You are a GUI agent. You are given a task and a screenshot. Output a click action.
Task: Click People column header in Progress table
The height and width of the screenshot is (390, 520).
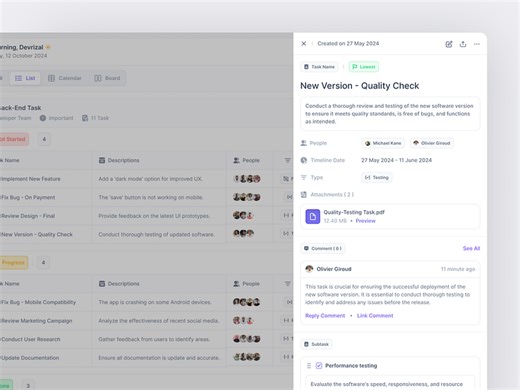[246, 284]
